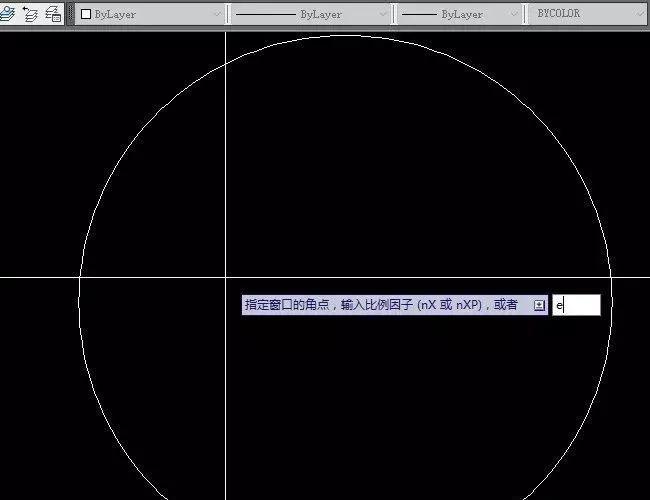Open the lineweight ByLayer dropdown
This screenshot has height=500, width=650.
pos(514,15)
